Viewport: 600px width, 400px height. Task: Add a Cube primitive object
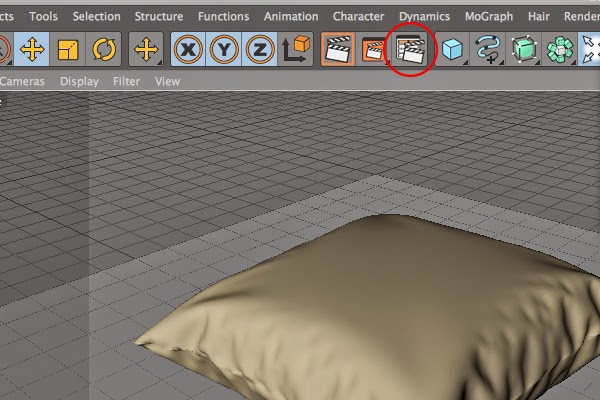(x=452, y=49)
